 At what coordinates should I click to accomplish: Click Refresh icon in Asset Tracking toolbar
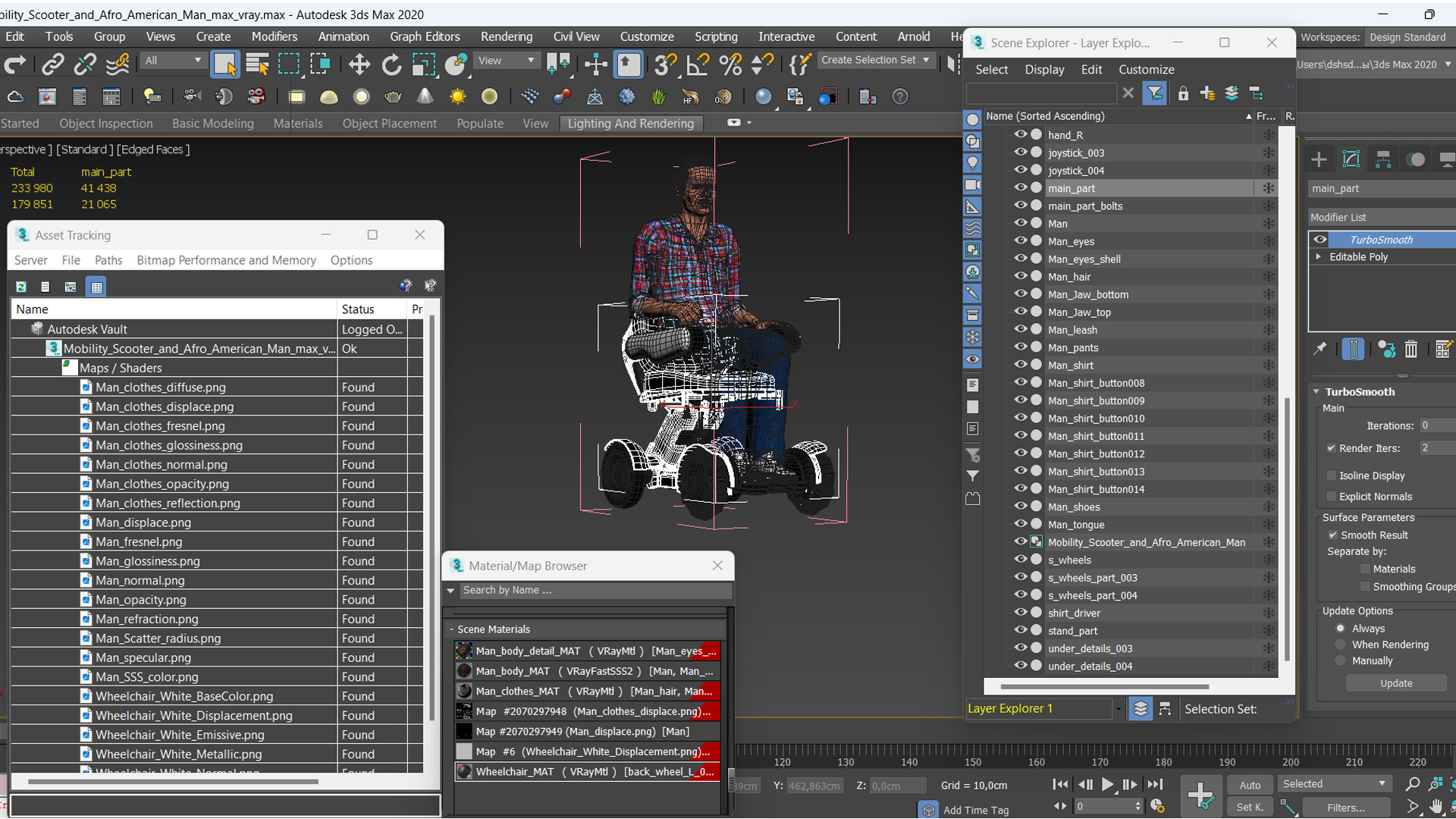click(x=21, y=287)
